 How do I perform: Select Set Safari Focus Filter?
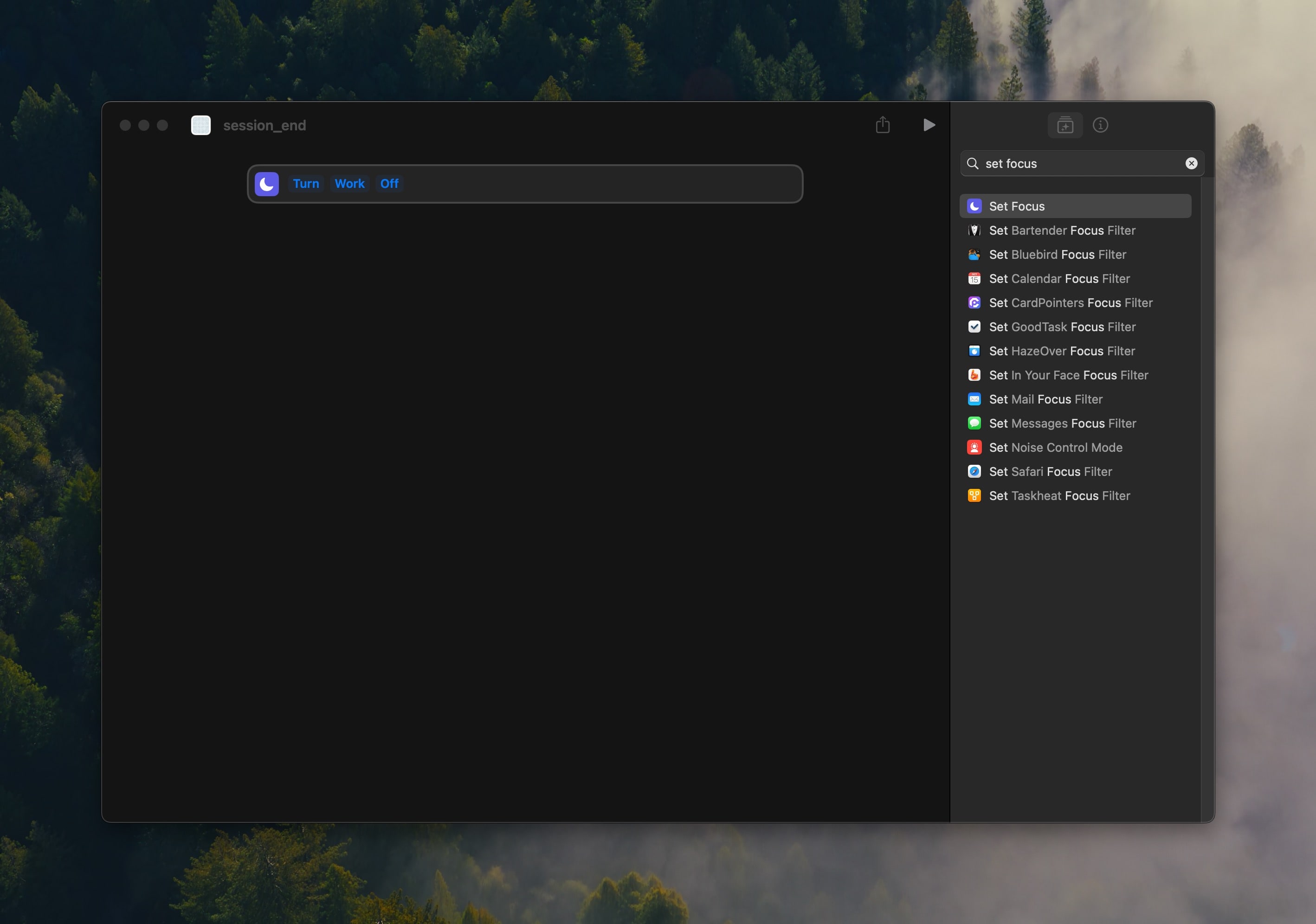1050,471
